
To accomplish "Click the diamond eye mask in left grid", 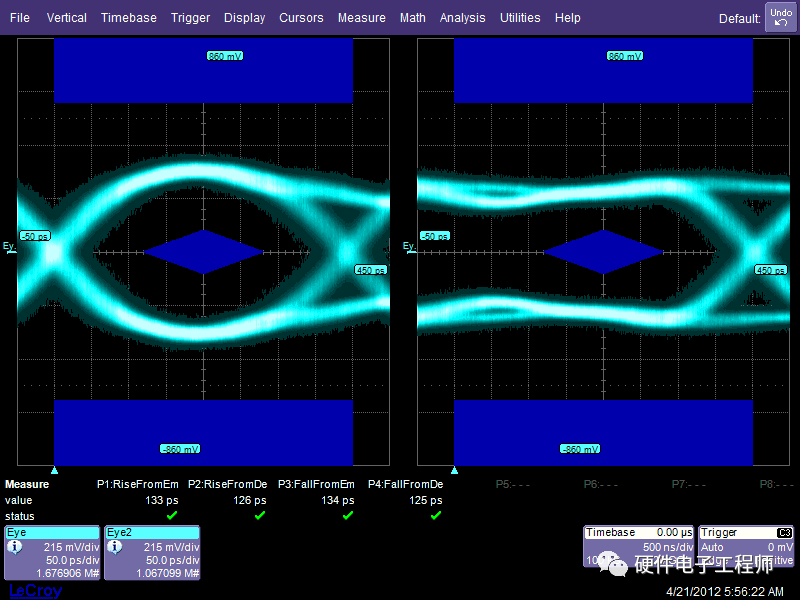I will (204, 252).
